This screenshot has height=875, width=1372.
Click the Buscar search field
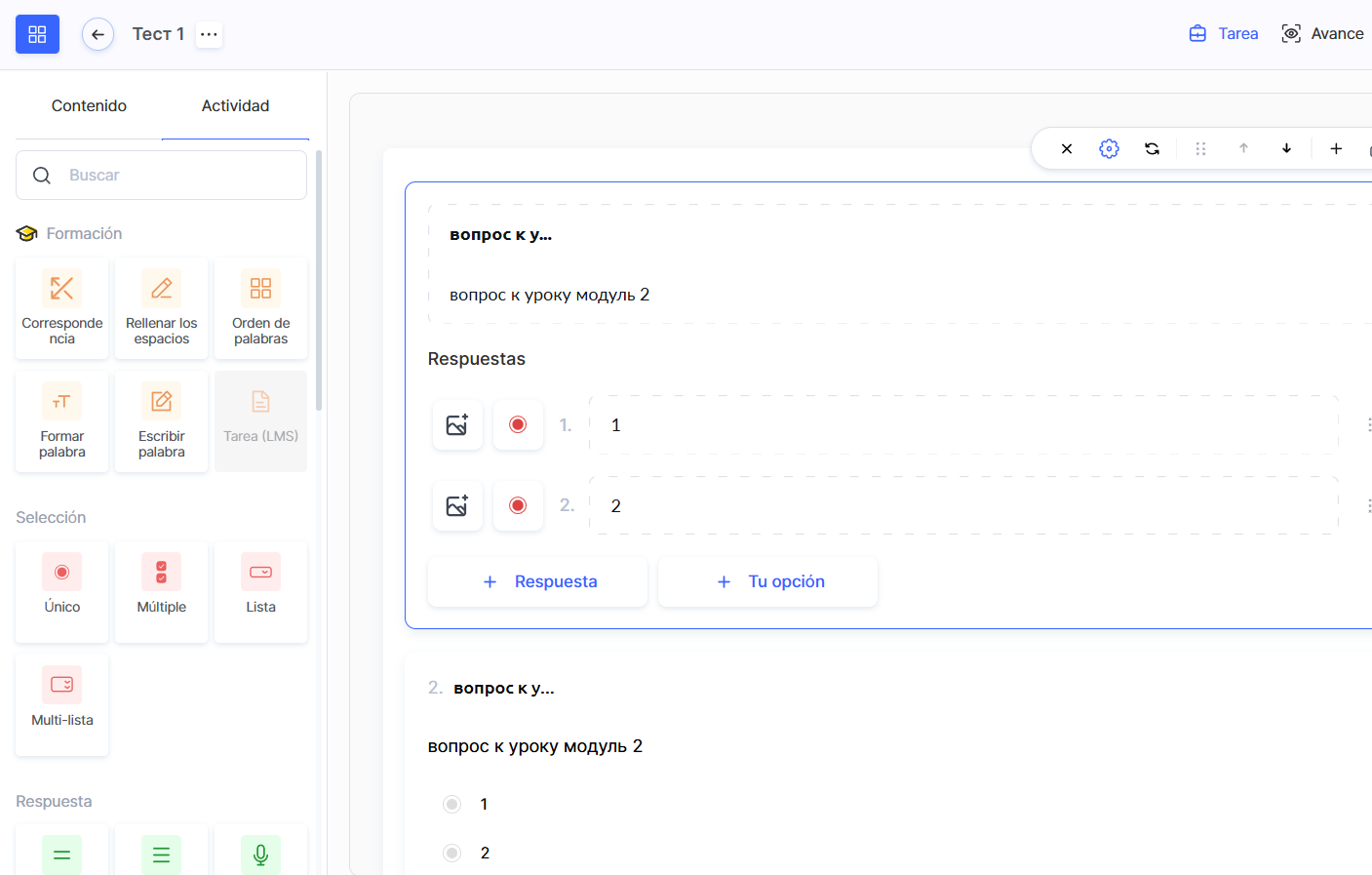point(176,176)
